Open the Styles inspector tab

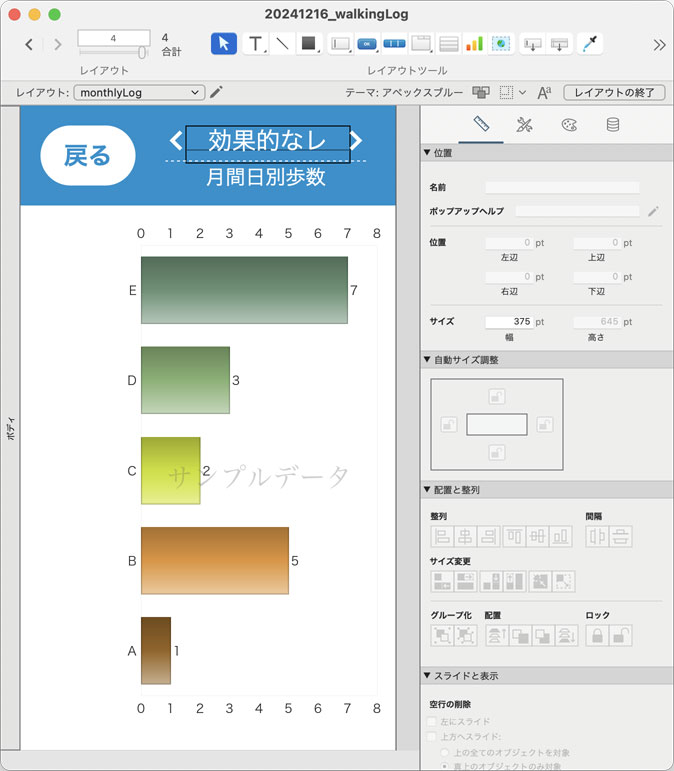(525, 125)
